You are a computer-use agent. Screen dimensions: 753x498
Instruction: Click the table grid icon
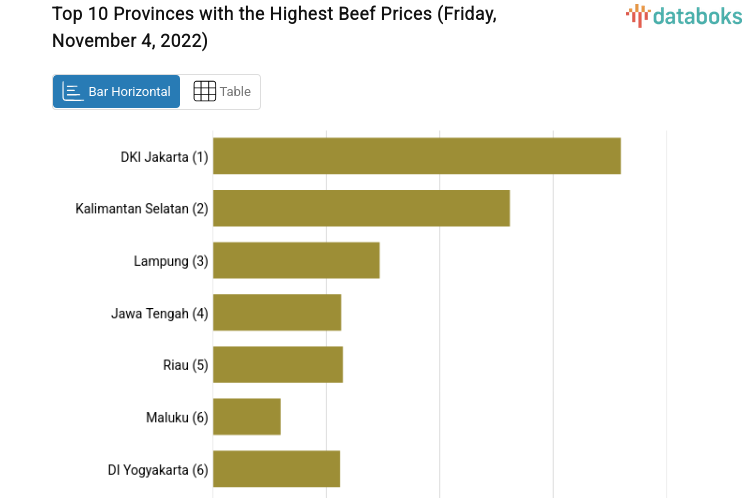(204, 92)
